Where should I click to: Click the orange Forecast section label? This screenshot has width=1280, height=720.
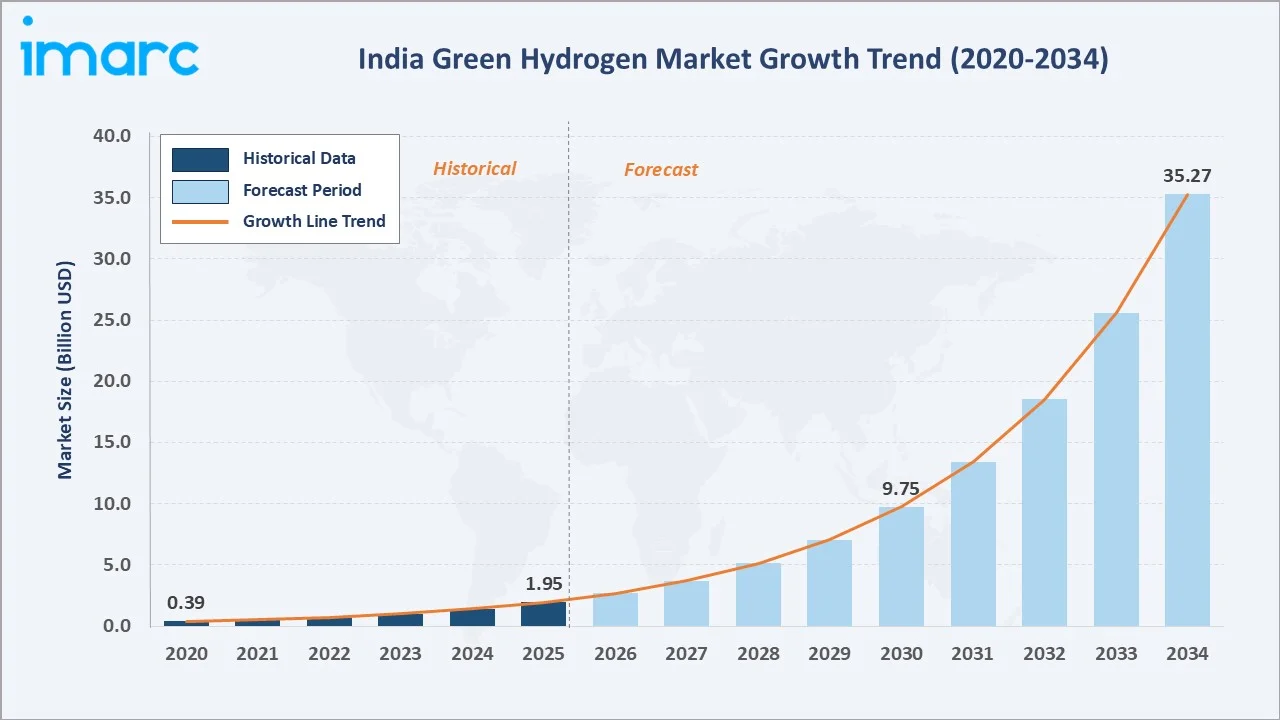coord(661,169)
